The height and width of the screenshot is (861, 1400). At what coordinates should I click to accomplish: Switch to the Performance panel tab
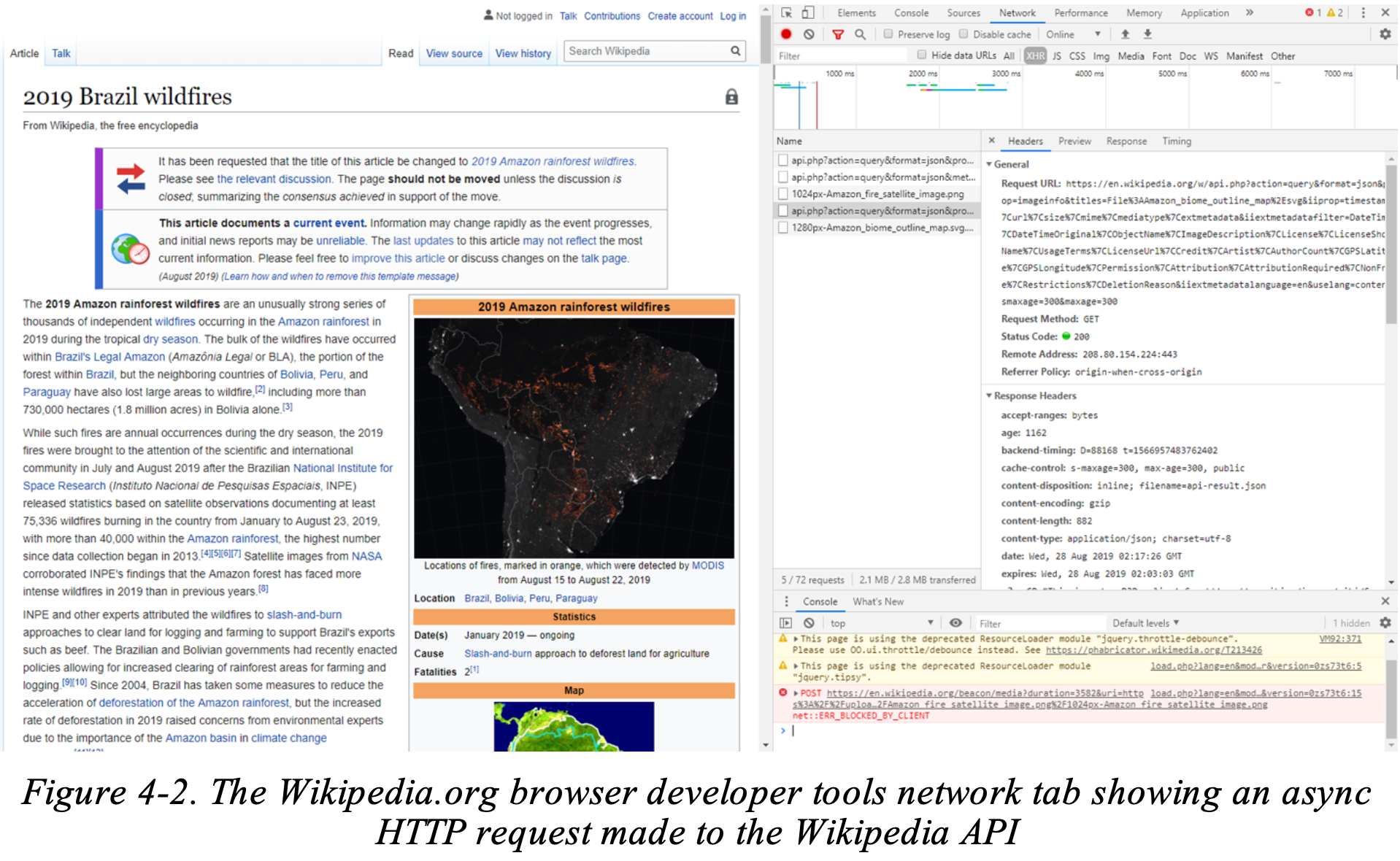tap(1080, 12)
